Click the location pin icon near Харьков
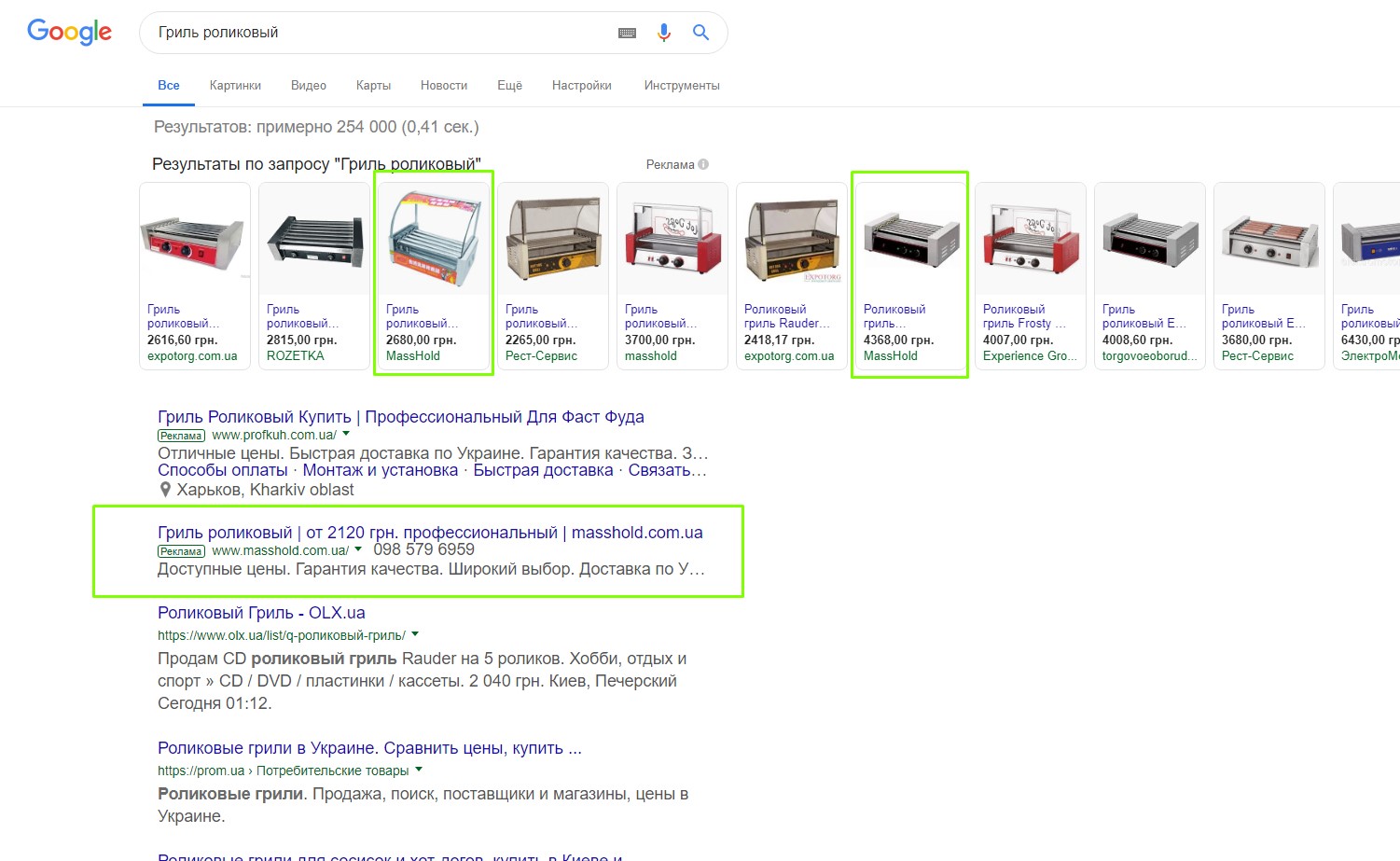1400x861 pixels. pos(165,490)
